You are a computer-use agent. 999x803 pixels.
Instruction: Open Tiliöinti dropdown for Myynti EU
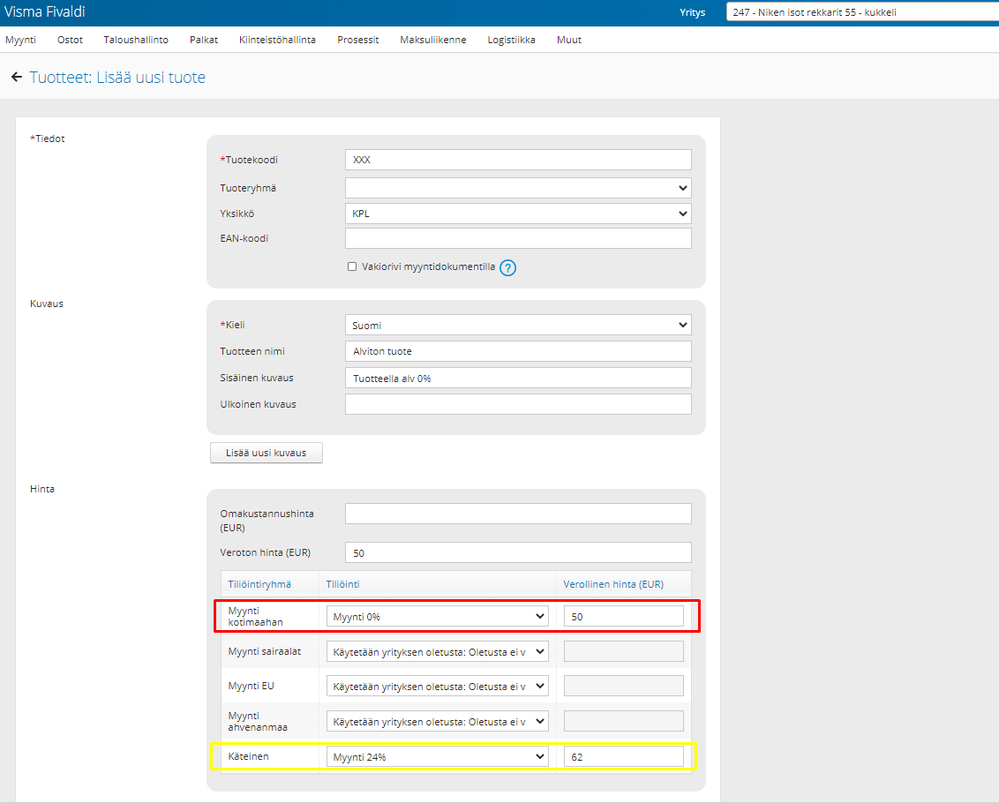pos(437,686)
